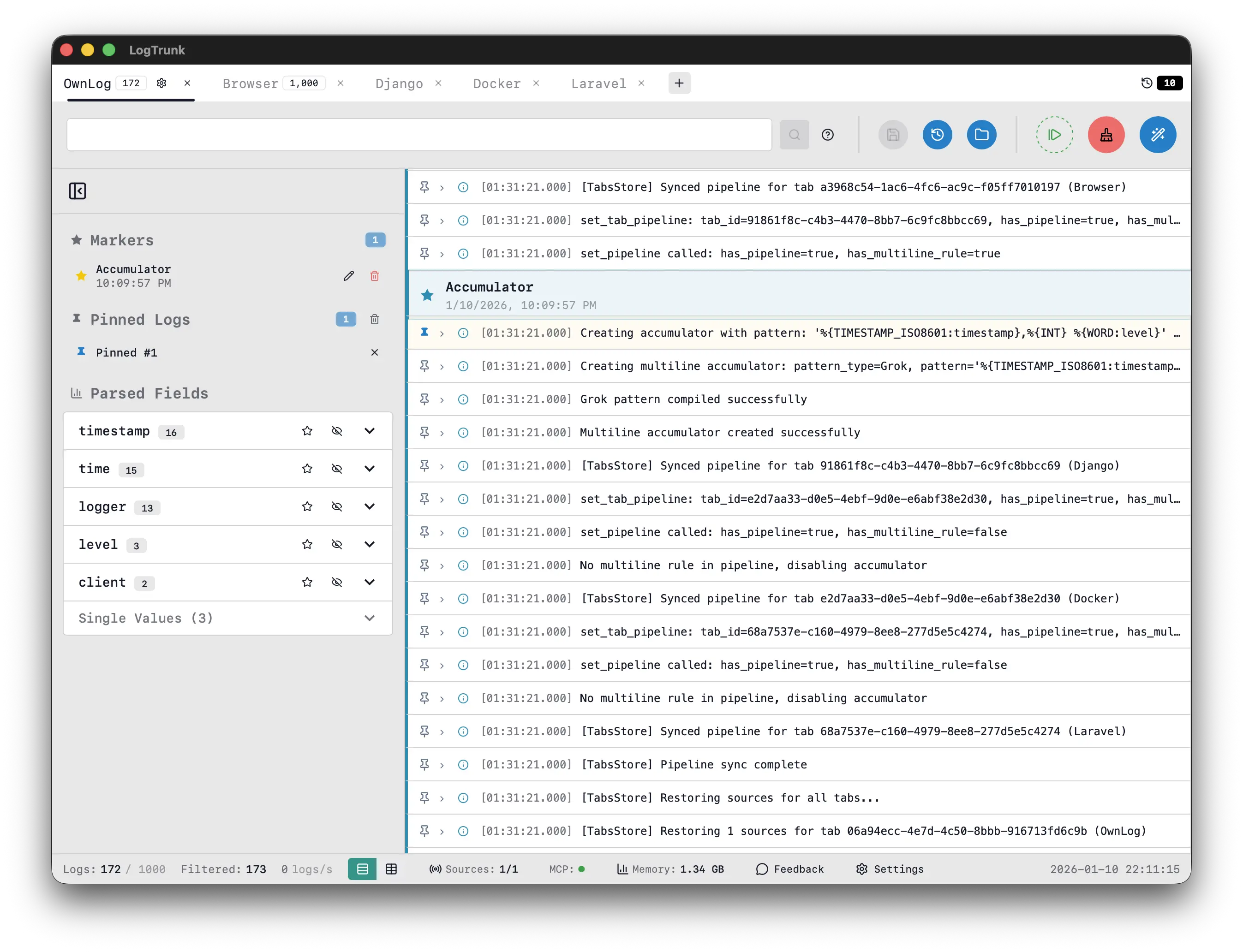
Task: Switch to the Docker tab
Action: (x=496, y=83)
